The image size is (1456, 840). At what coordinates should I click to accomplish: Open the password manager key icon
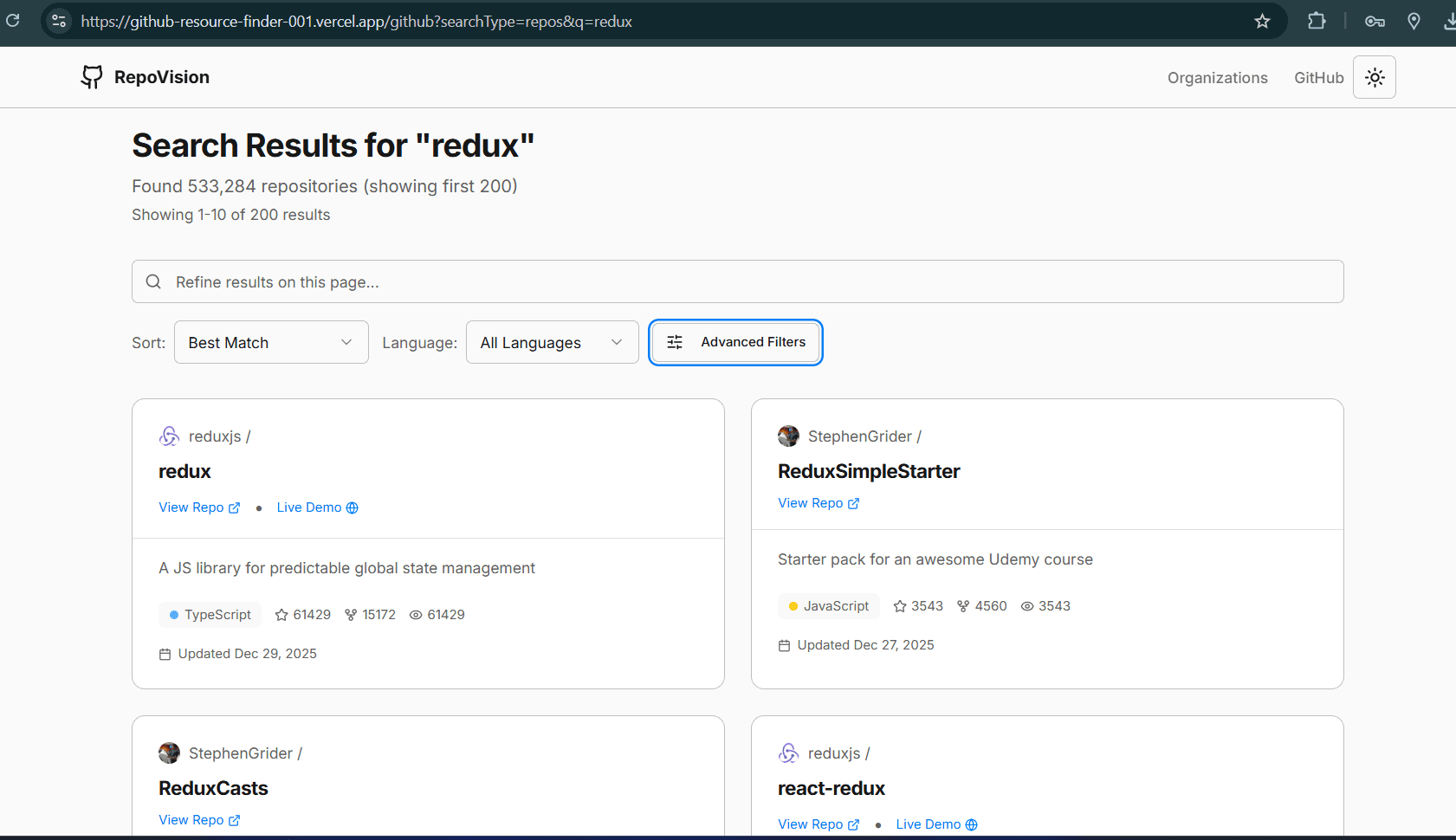pos(1375,21)
